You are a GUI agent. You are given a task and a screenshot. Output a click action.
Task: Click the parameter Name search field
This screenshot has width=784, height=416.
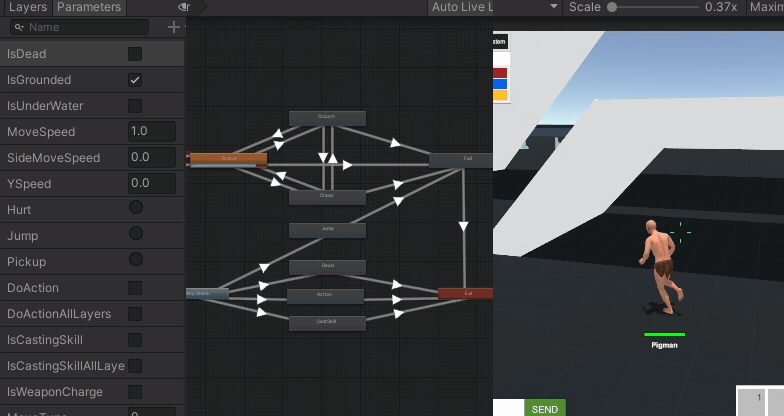80,27
